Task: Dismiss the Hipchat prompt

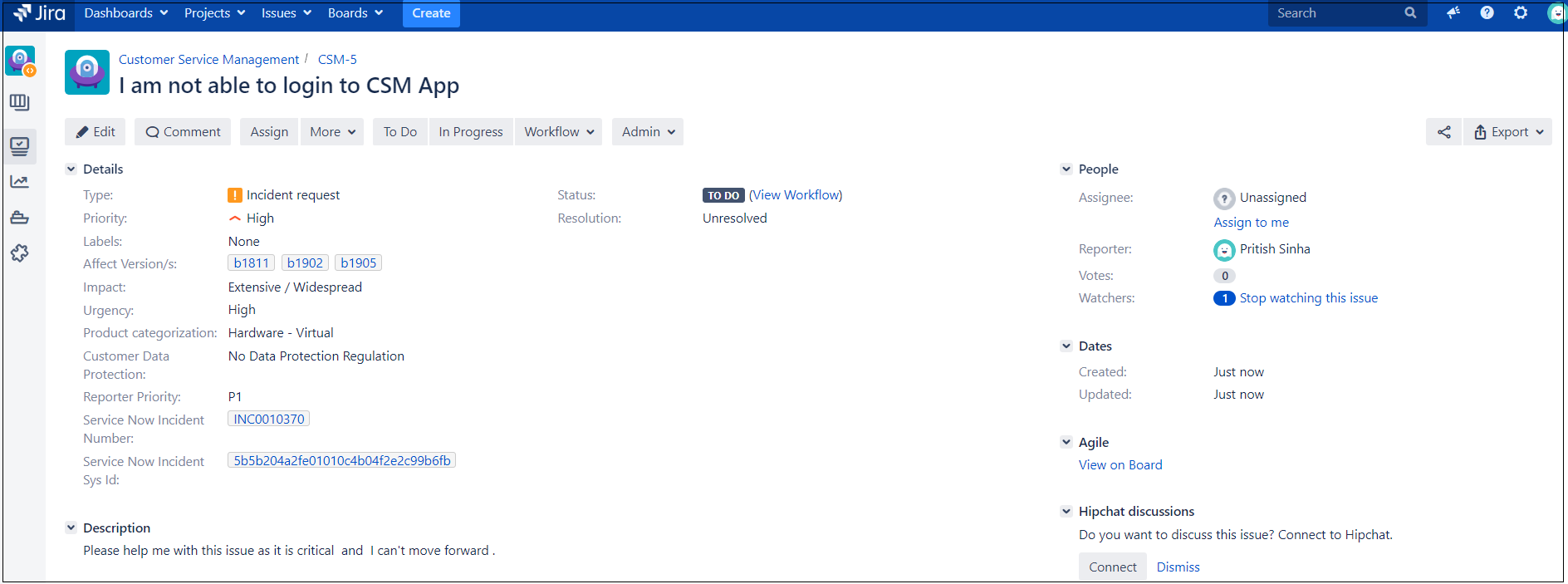Action: (1178, 567)
